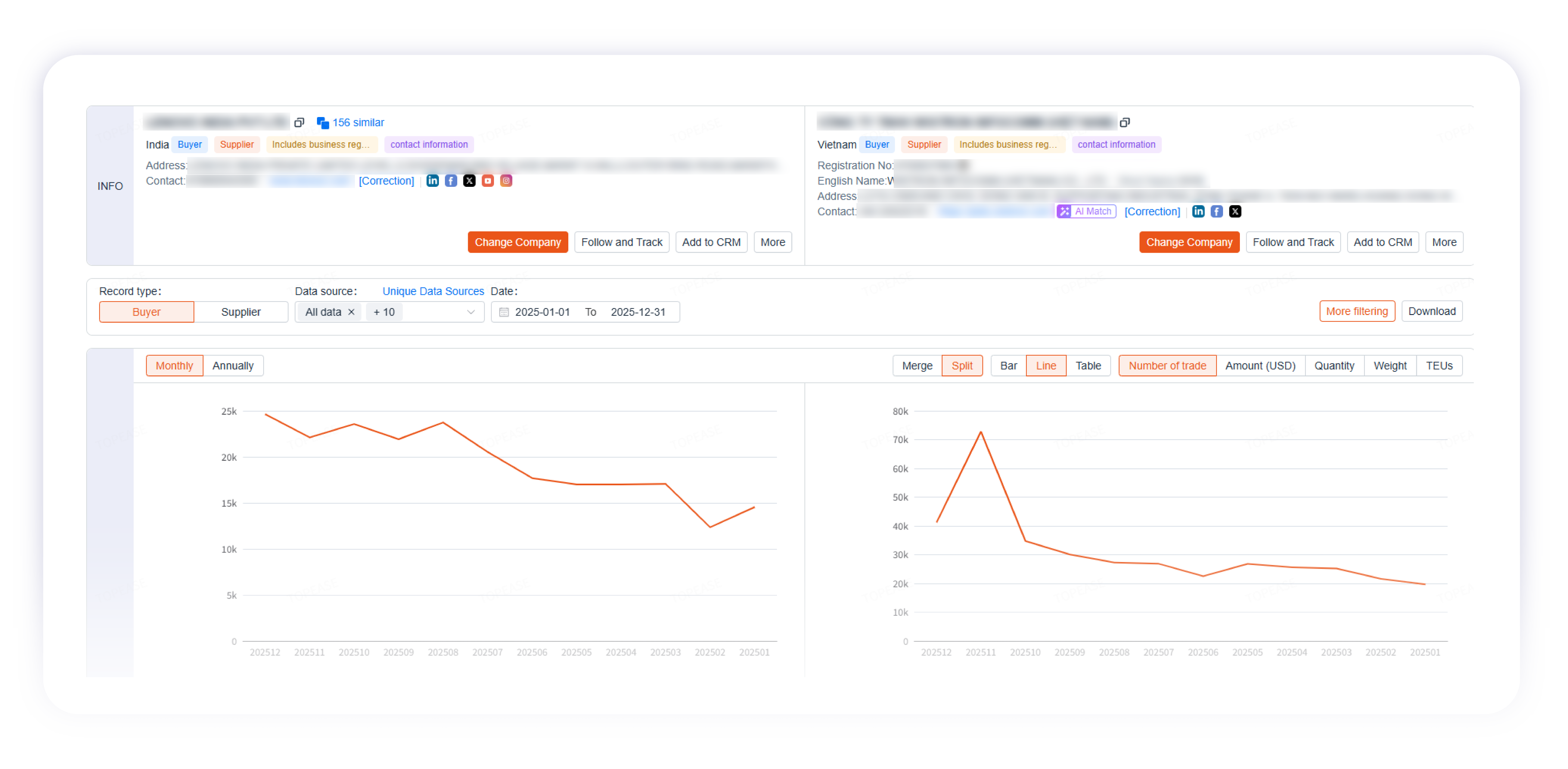The height and width of the screenshot is (769, 1568).
Task: Expand the data source dropdown arrow
Action: (470, 312)
